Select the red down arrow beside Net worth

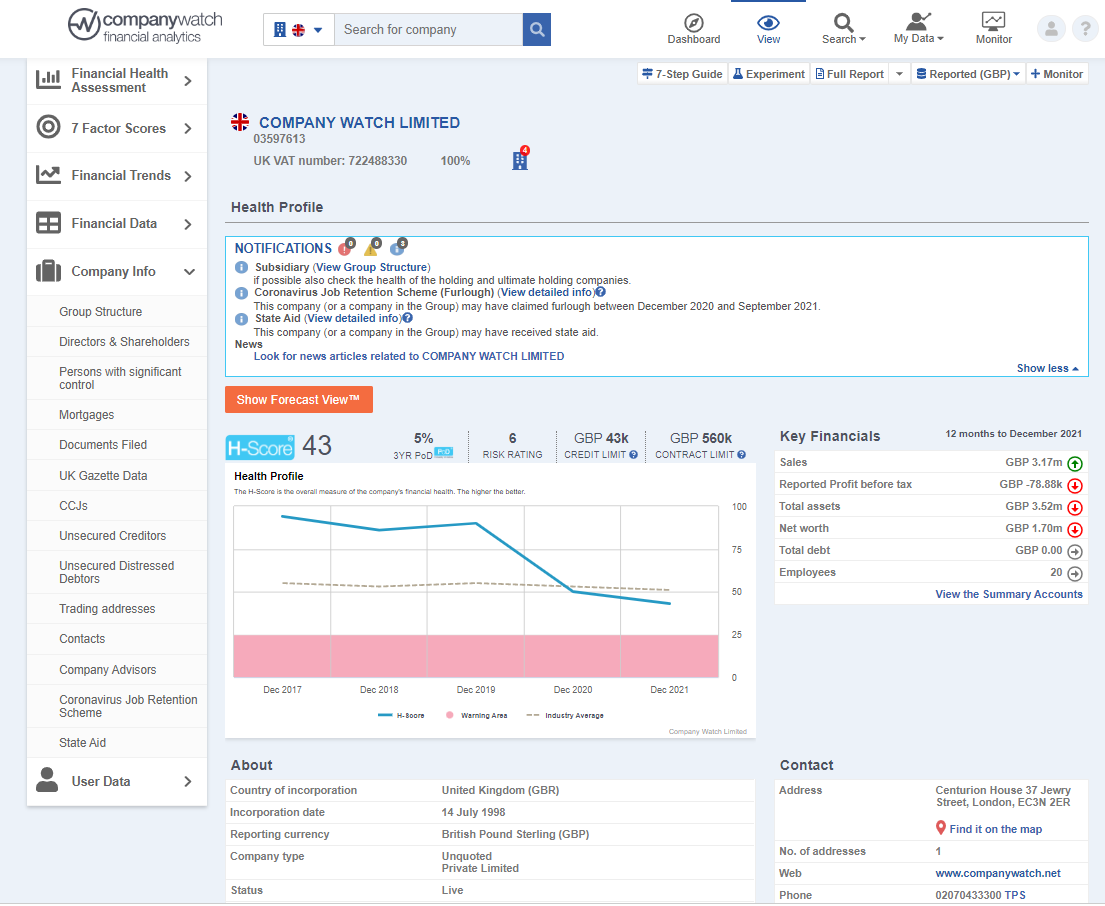tap(1075, 530)
